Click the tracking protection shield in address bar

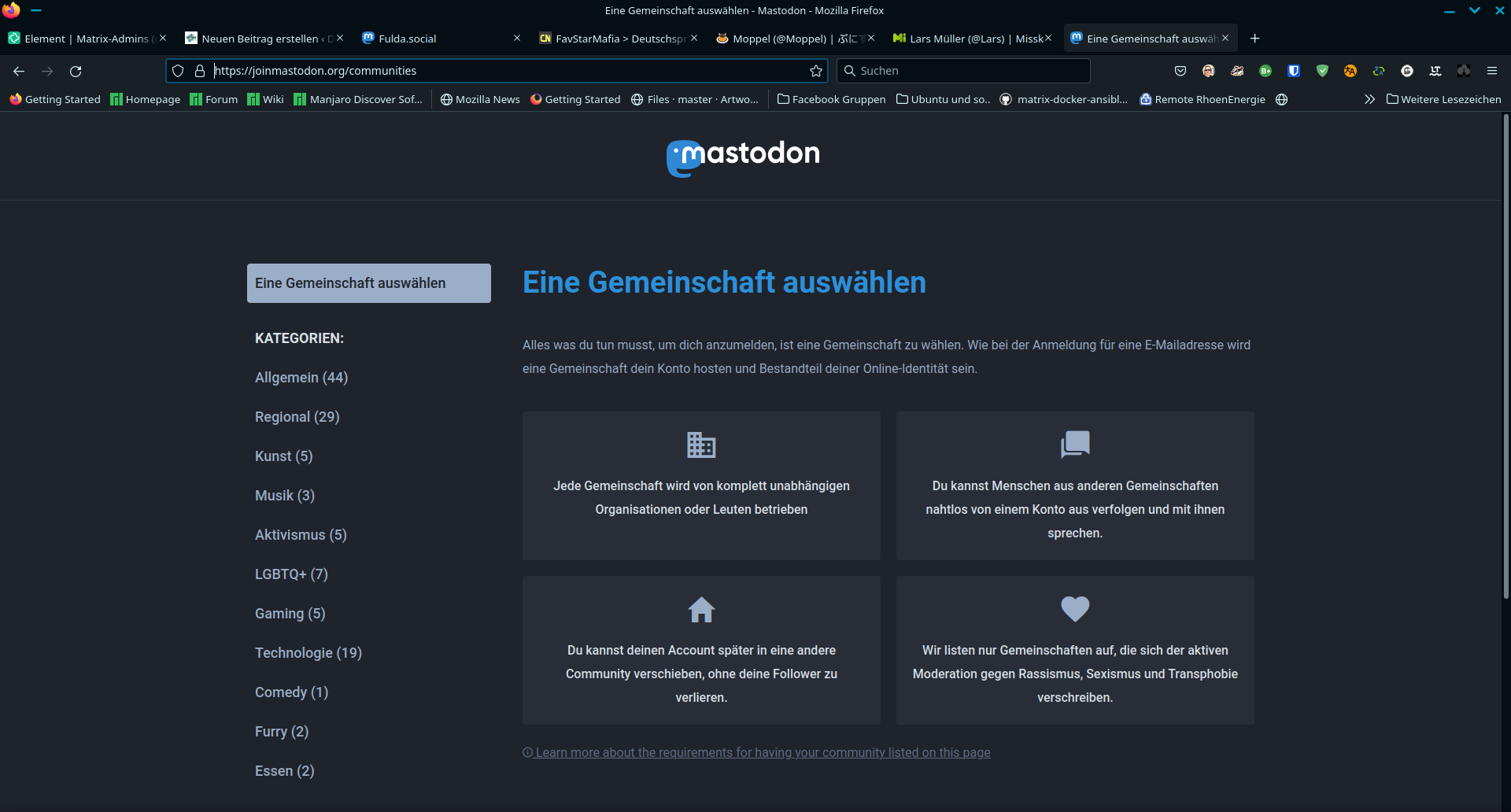coord(178,71)
